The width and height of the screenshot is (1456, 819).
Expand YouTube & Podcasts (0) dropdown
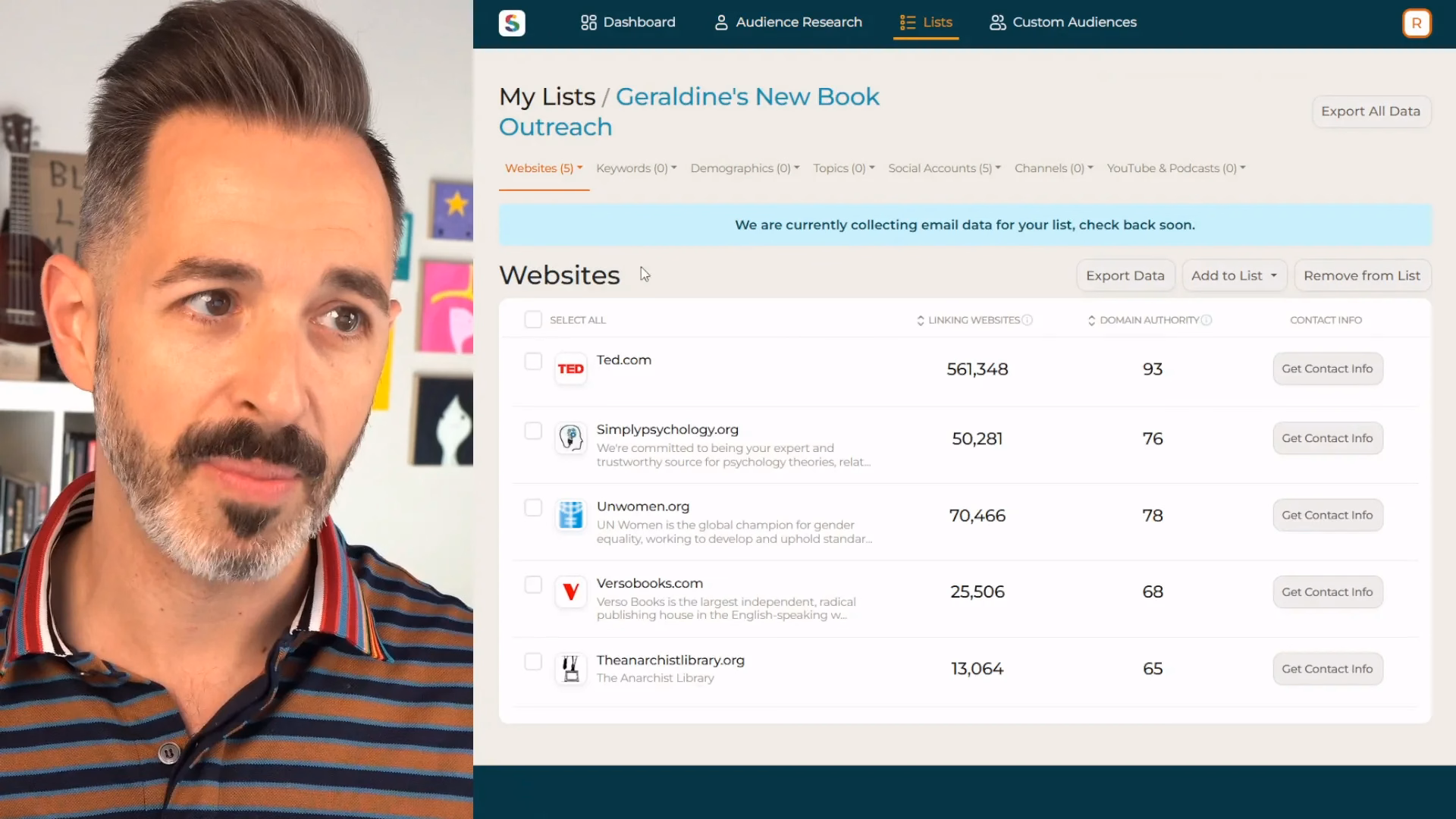click(1175, 168)
